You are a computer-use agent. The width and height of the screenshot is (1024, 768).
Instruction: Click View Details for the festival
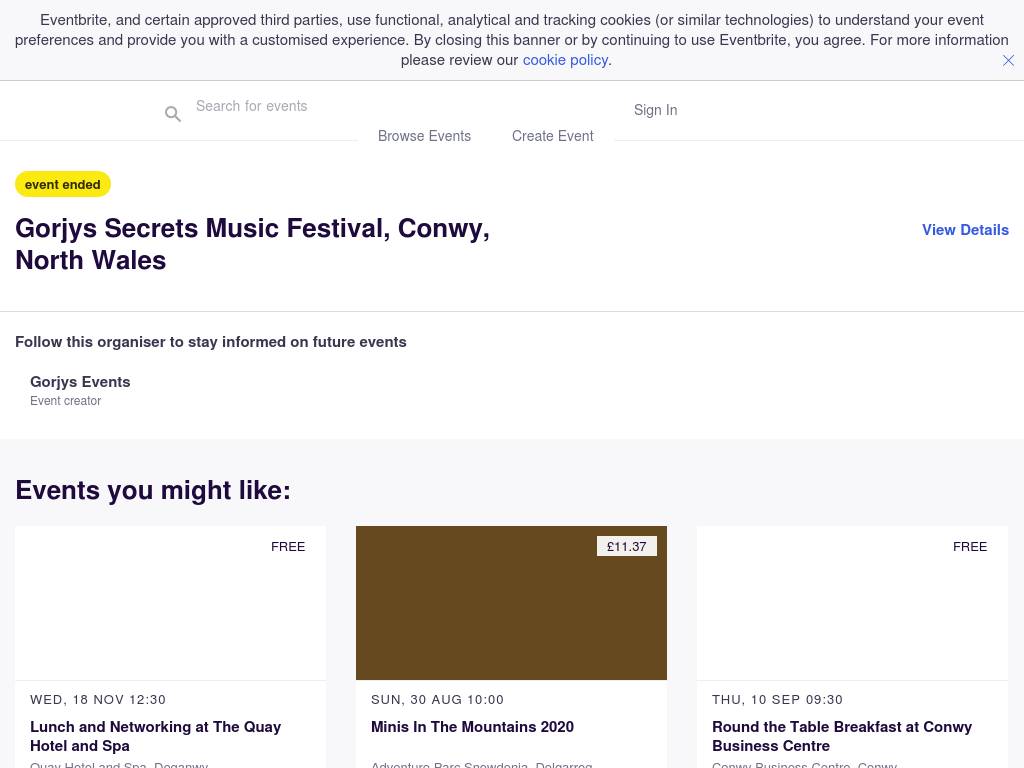[965, 230]
